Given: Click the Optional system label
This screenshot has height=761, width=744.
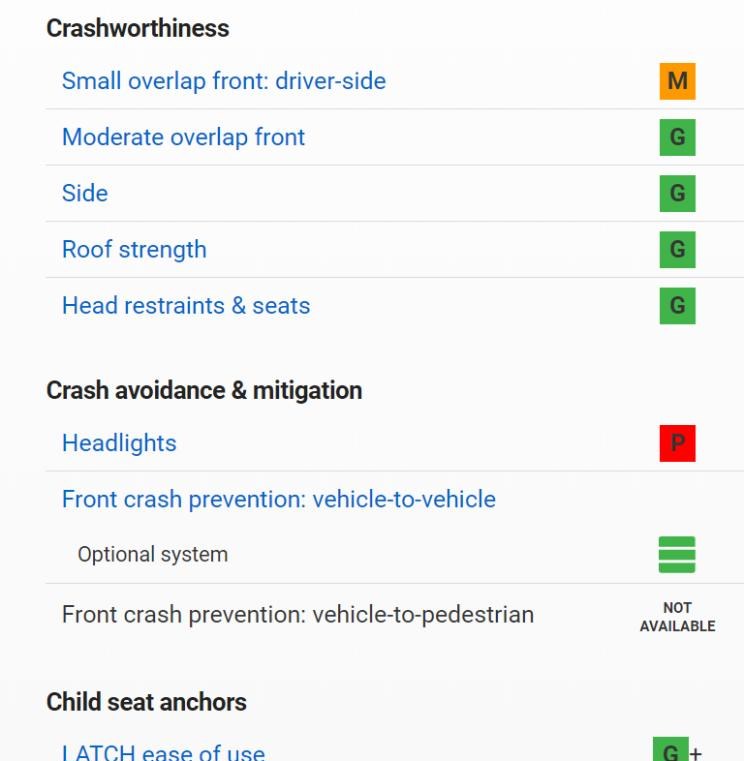Looking at the screenshot, I should pyautogui.click(x=153, y=554).
